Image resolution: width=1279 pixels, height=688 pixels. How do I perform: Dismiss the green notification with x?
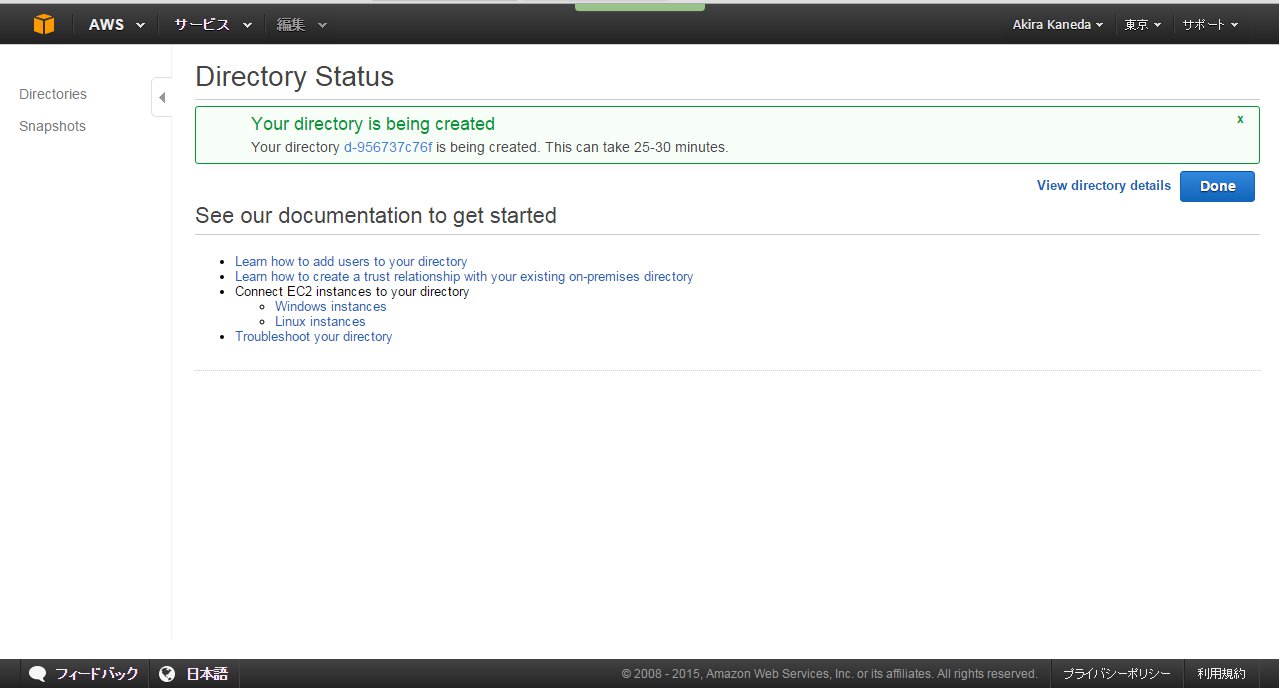1240,119
